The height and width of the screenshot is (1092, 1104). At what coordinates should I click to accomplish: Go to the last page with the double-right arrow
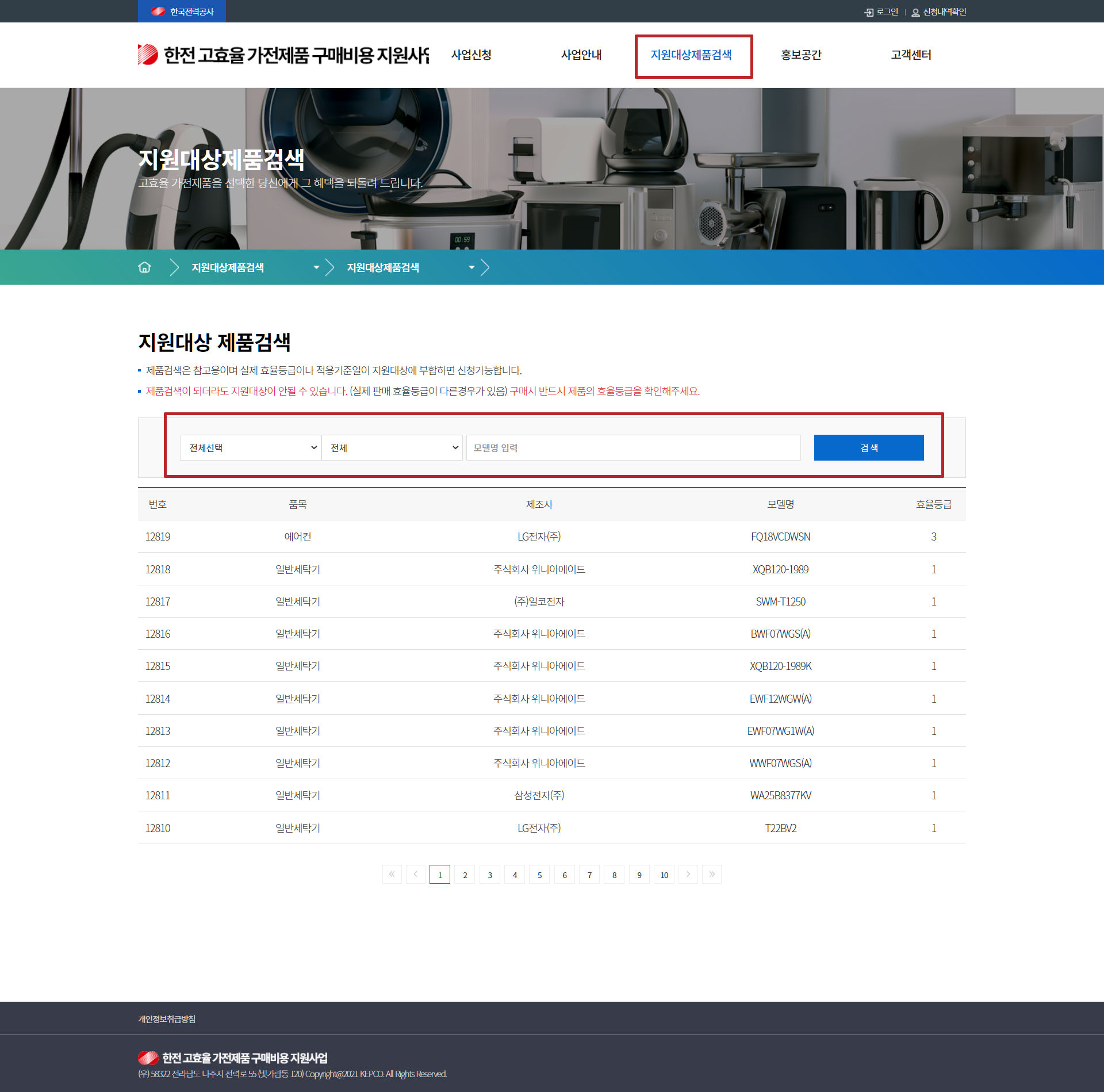(711, 874)
